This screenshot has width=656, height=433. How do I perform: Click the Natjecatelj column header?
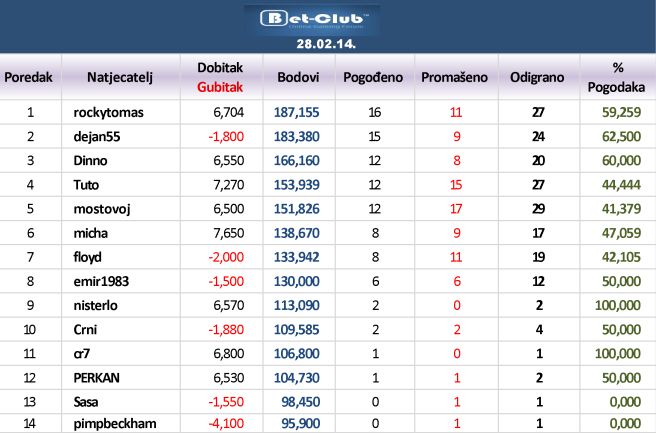[x=120, y=77]
